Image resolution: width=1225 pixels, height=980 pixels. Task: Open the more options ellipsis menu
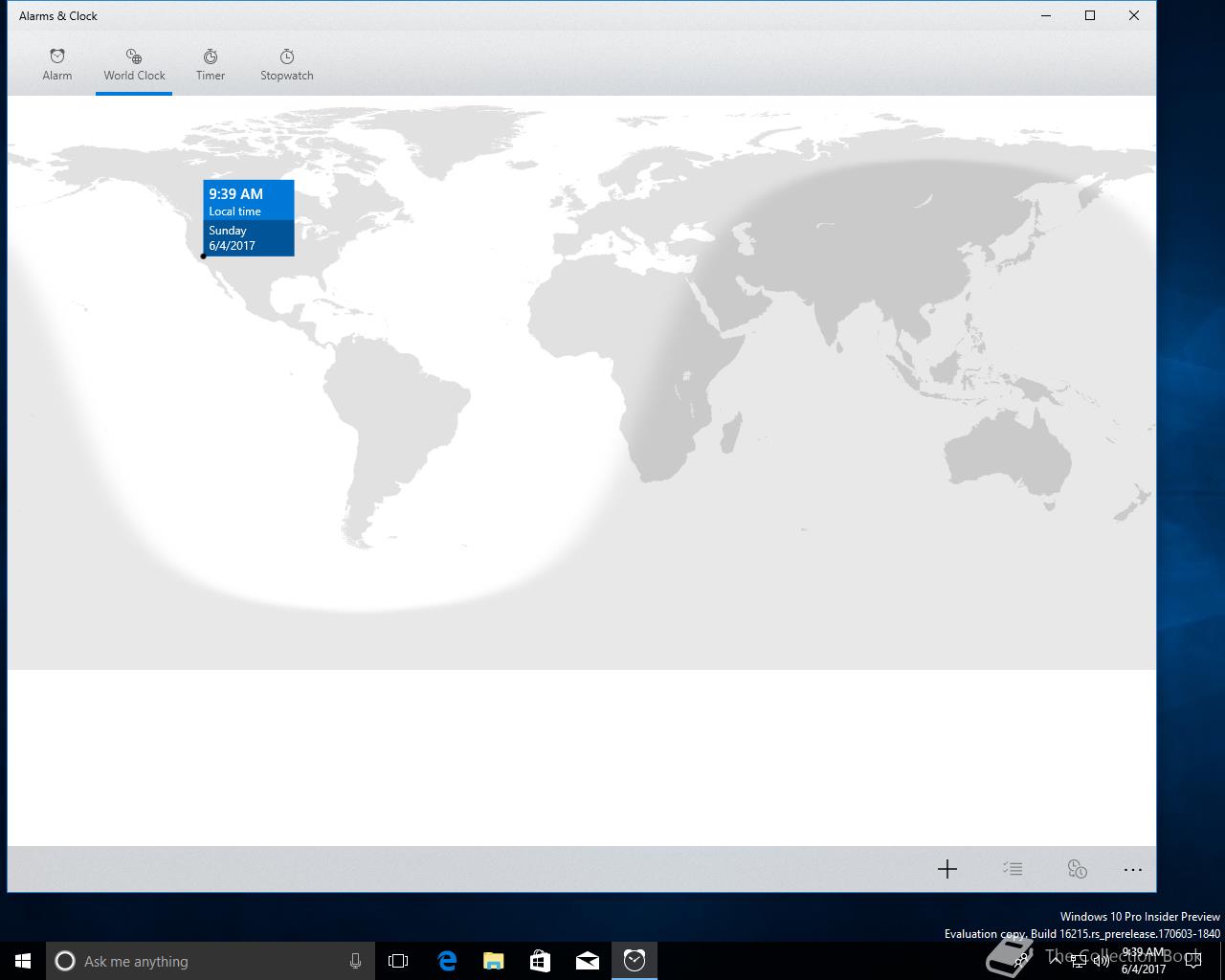1133,869
